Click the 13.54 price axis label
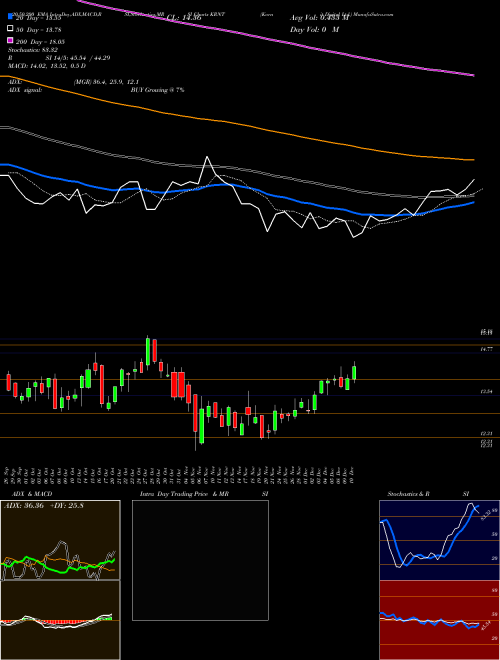 coord(487,391)
